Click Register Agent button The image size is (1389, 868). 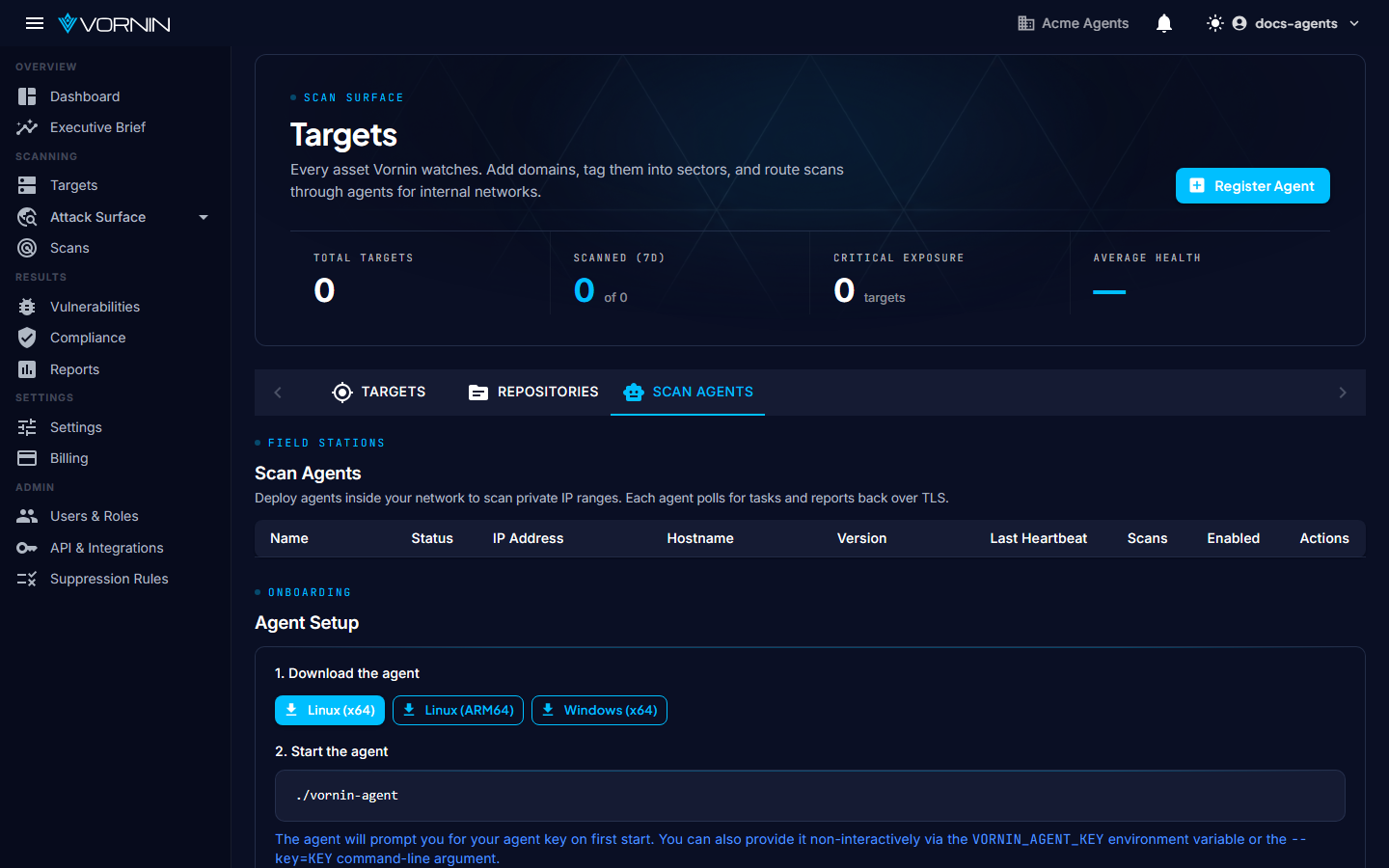click(x=1252, y=186)
